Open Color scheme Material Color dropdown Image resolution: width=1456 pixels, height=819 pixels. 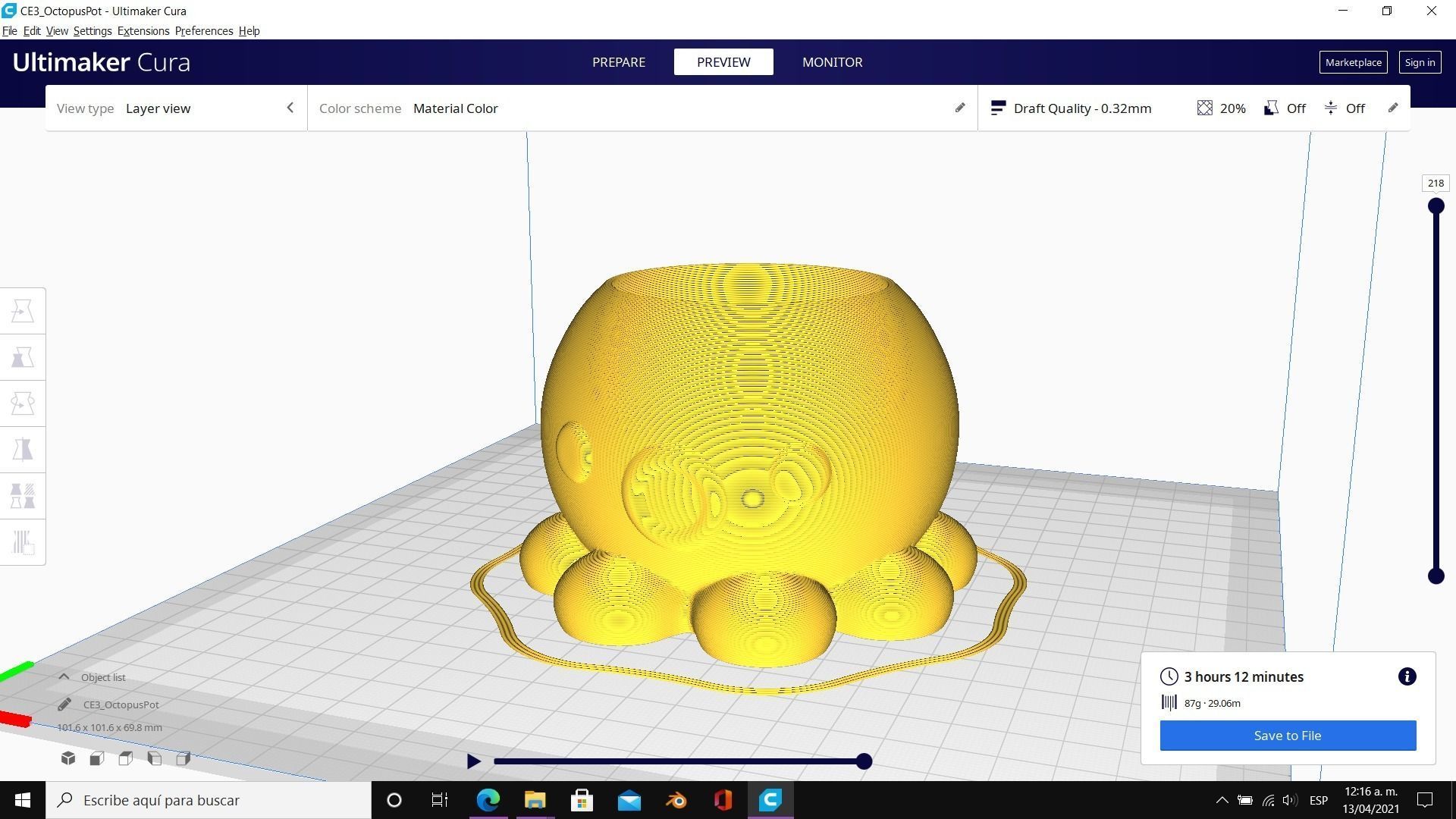coord(642,108)
